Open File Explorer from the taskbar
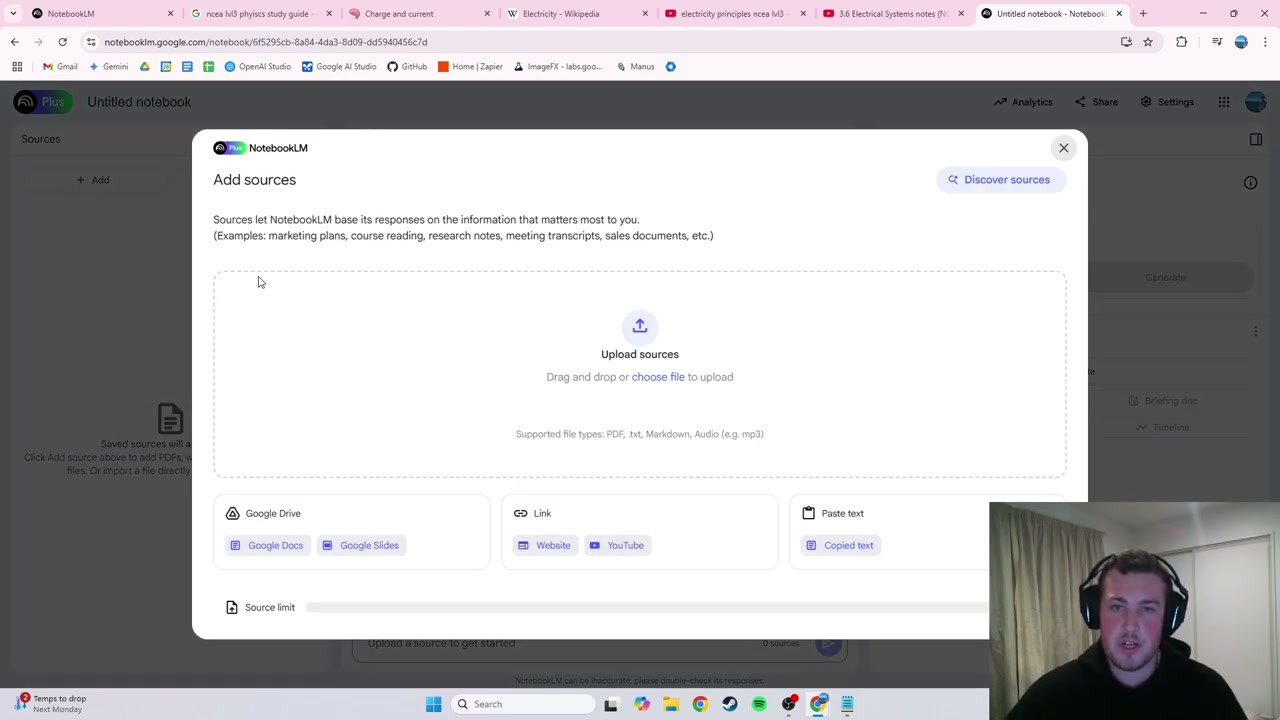The width and height of the screenshot is (1280, 720). 670,704
